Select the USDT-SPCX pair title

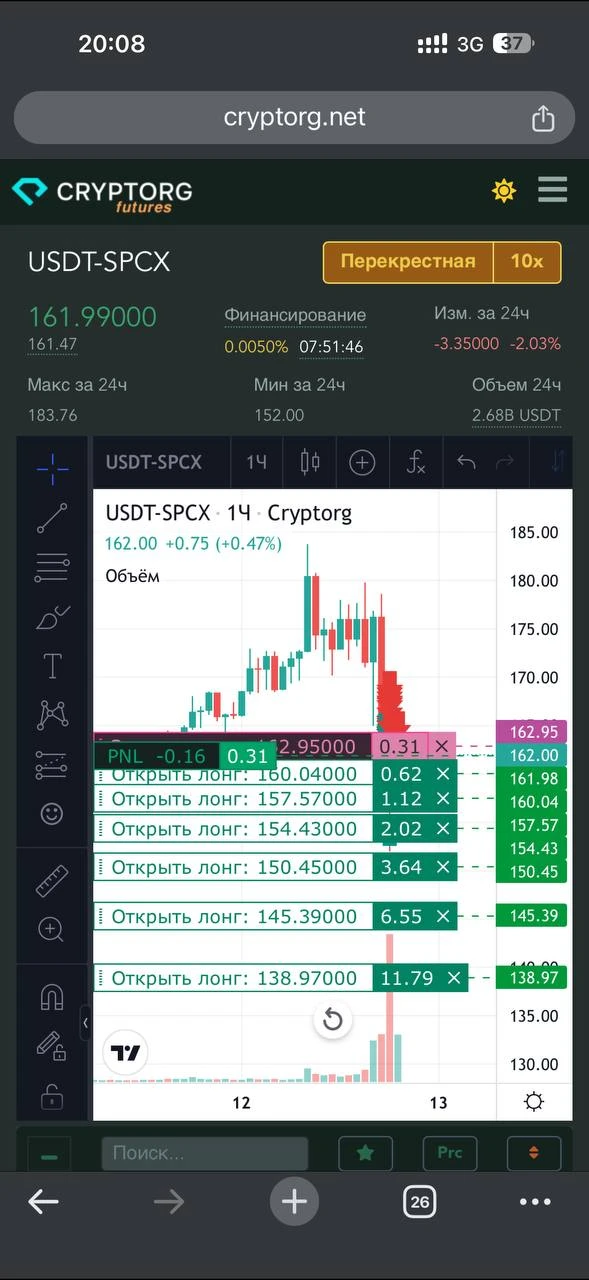99,262
